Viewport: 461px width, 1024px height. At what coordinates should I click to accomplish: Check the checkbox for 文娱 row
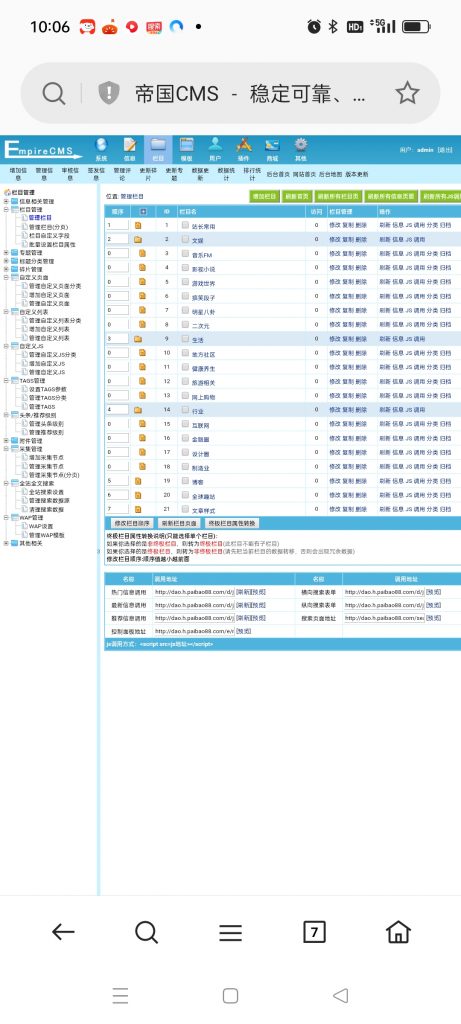pyautogui.click(x=185, y=240)
